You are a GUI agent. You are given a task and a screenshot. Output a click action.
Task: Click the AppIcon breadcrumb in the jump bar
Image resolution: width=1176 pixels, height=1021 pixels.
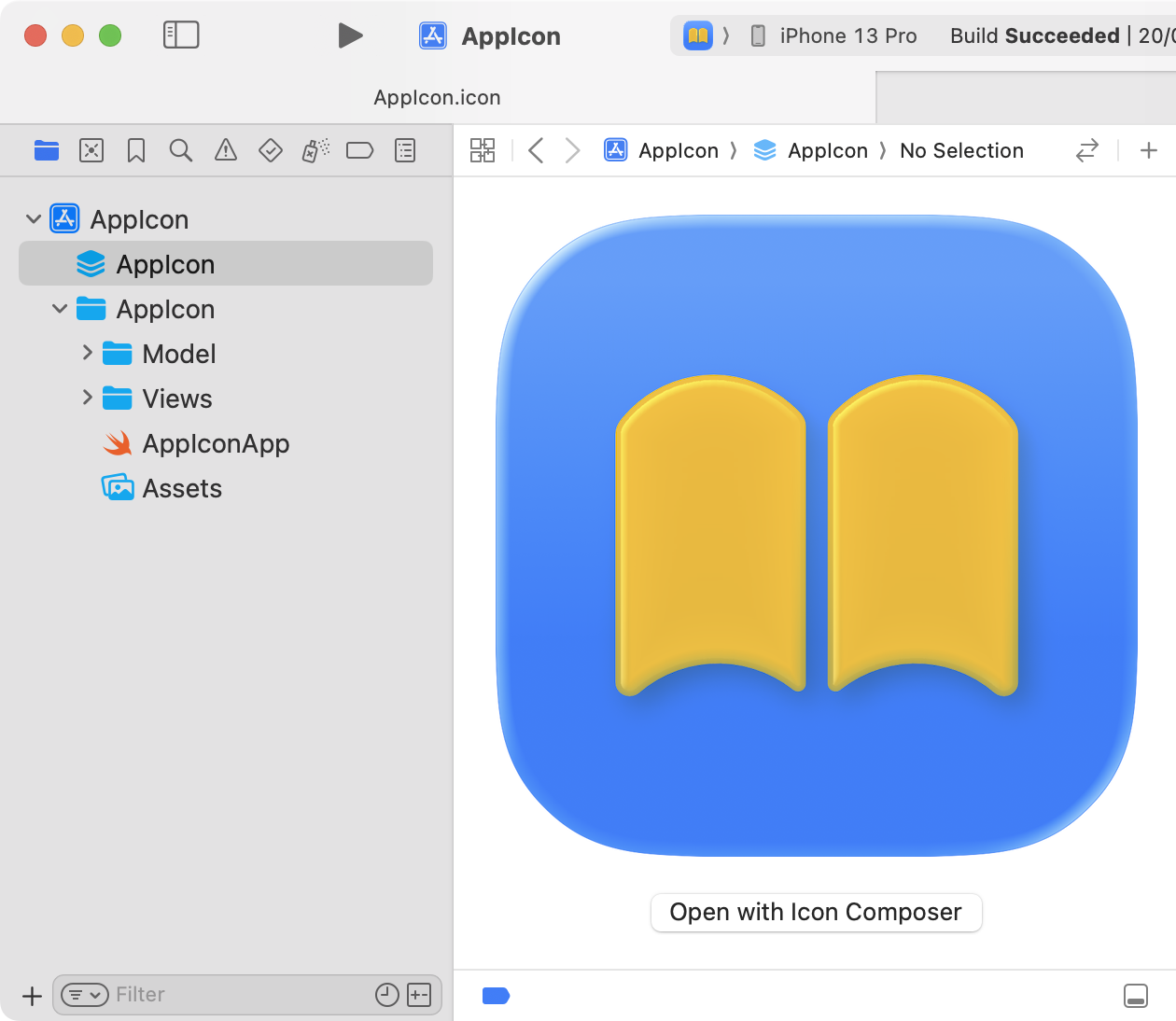pyautogui.click(x=679, y=150)
